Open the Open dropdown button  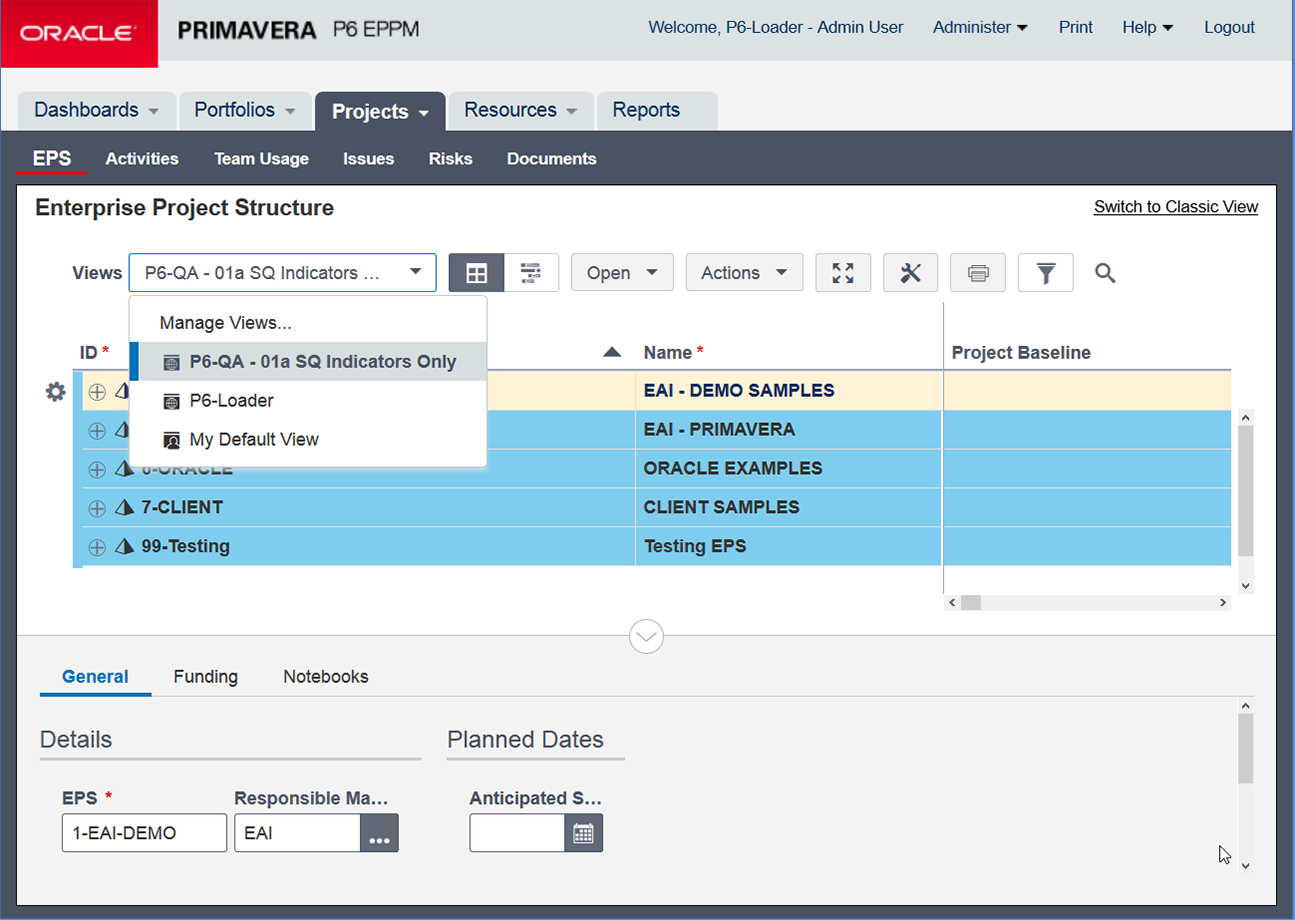pyautogui.click(x=622, y=273)
